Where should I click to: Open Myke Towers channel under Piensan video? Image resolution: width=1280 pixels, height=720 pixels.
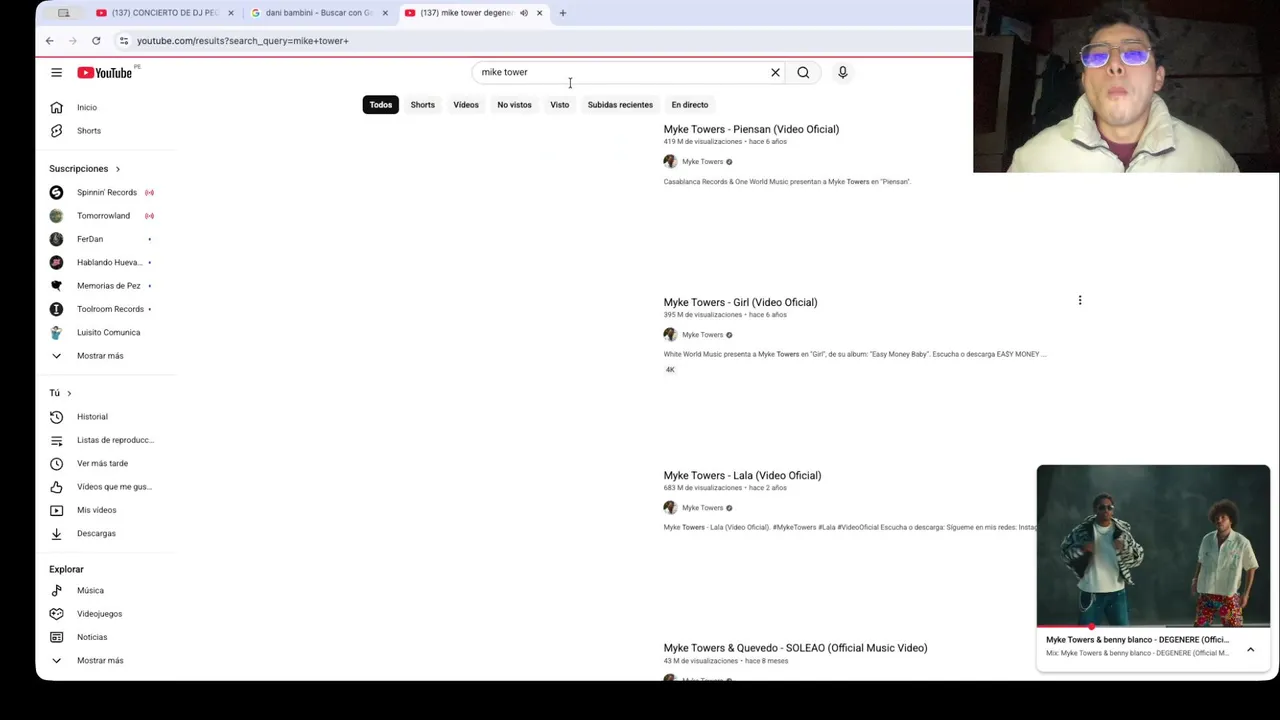click(x=702, y=162)
